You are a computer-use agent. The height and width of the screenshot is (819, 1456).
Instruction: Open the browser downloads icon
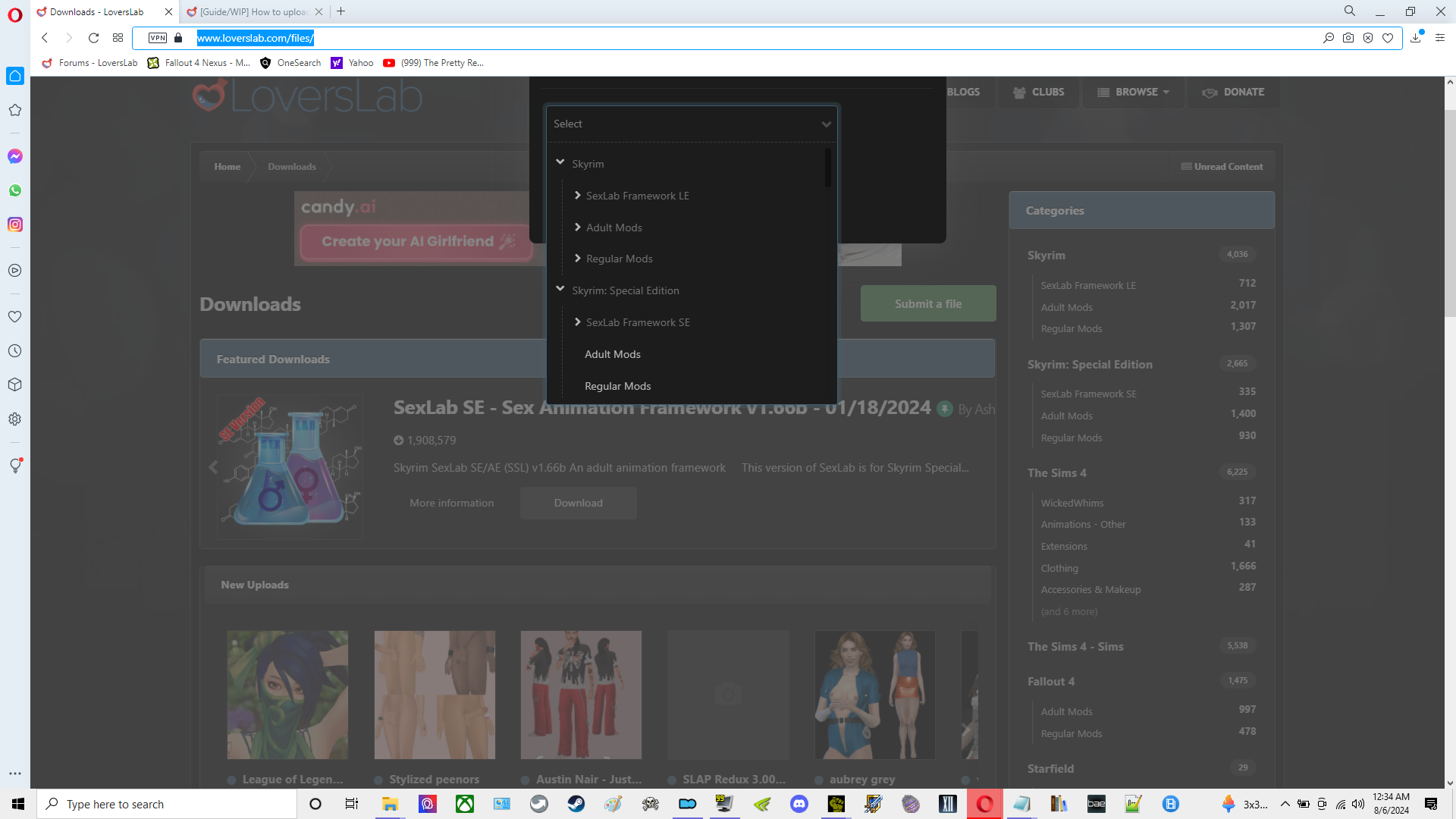coord(1416,38)
